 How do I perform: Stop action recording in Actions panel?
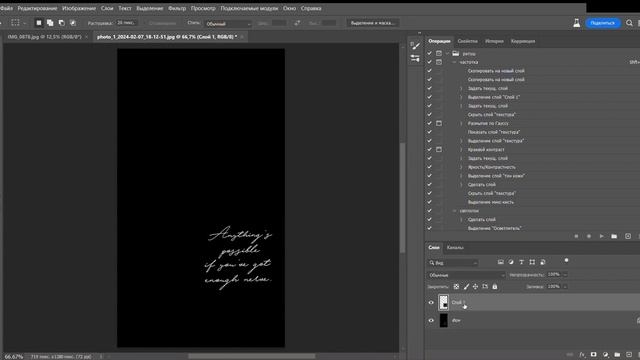pyautogui.click(x=576, y=236)
